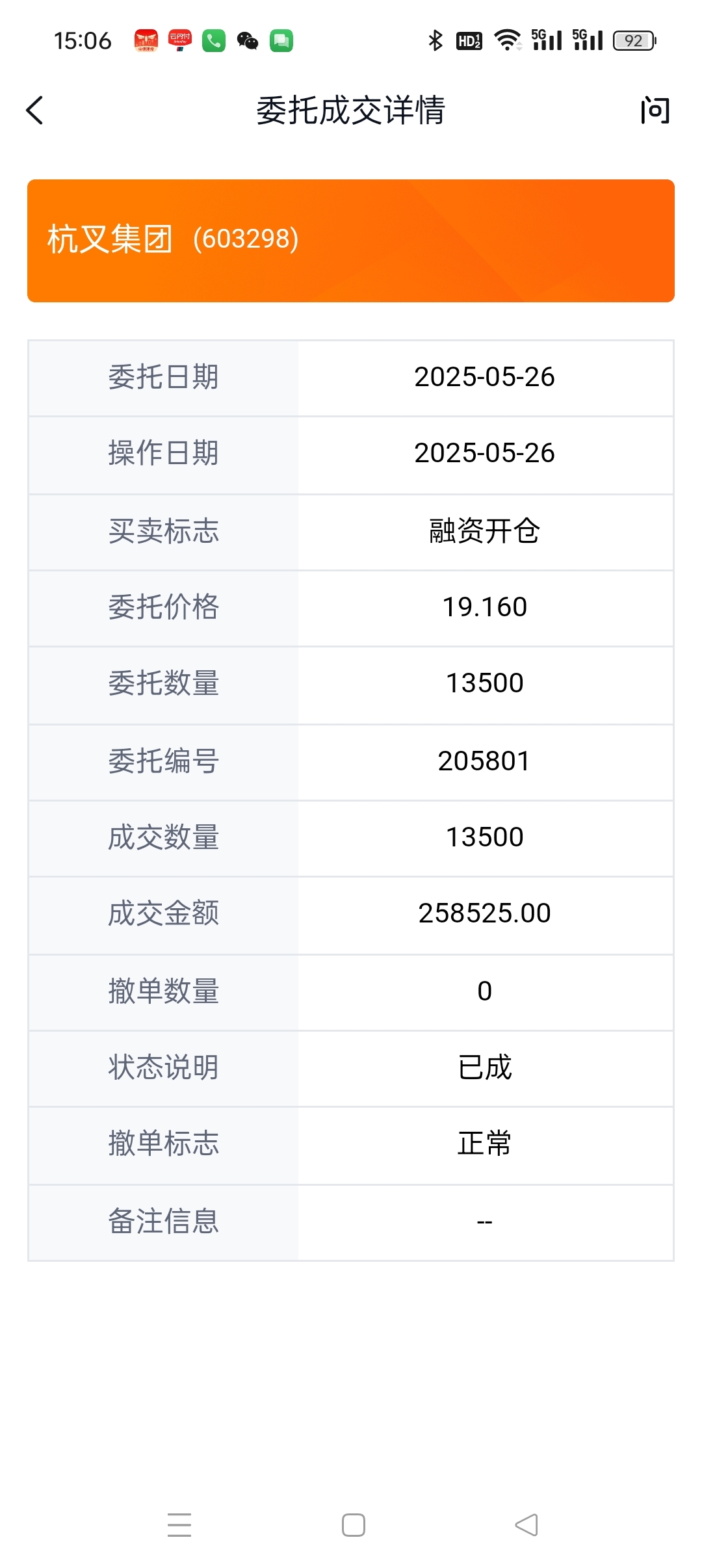Screen dimensions: 702x1568
Task: Tap the 委托日期 value 2025-05-26
Action: 484,377
